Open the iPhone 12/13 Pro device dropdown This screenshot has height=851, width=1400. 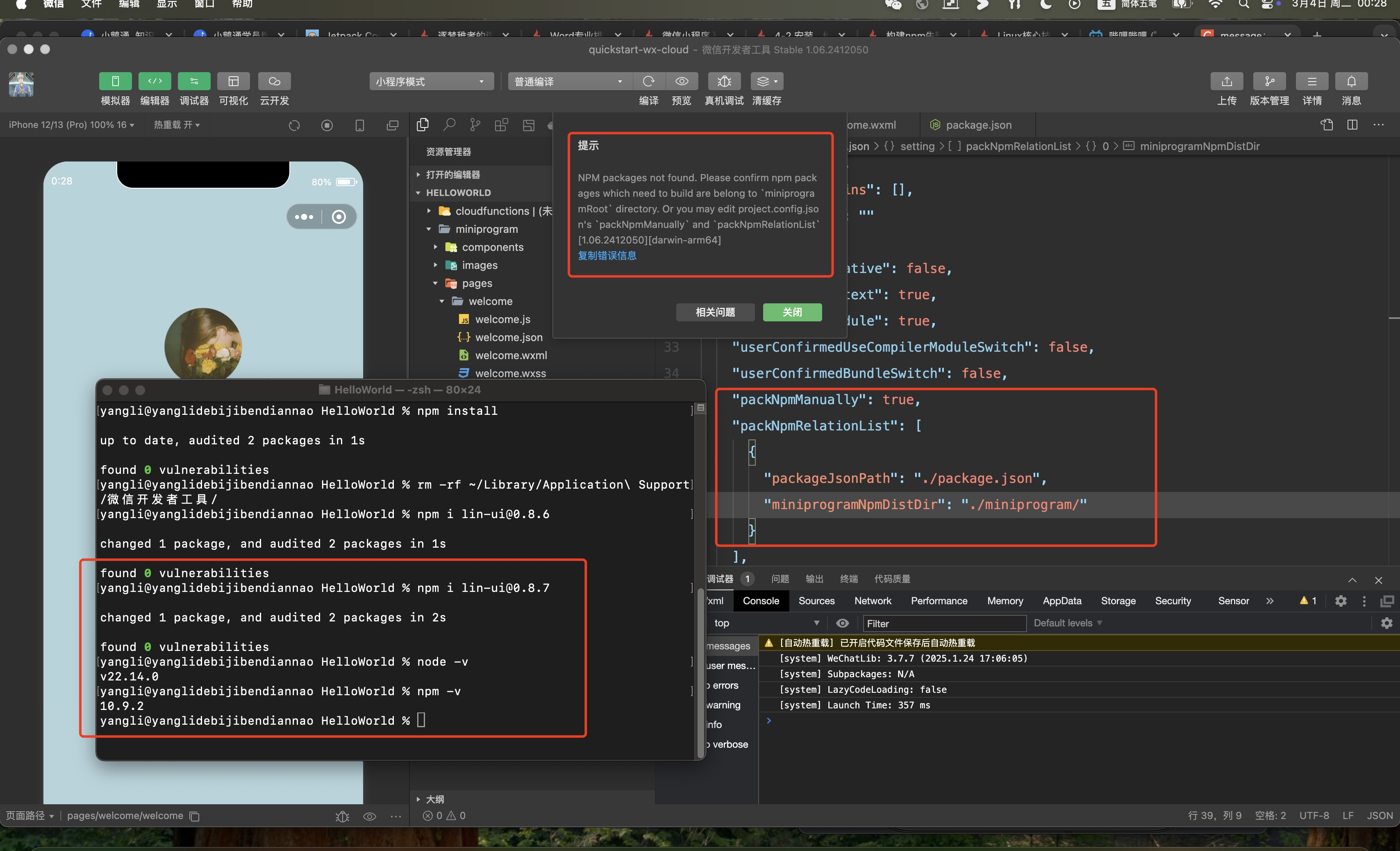point(72,125)
